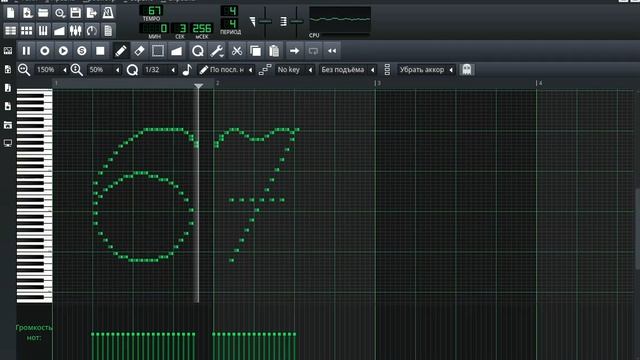
Task: Click the millisecond time display 256
Action: point(202,28)
